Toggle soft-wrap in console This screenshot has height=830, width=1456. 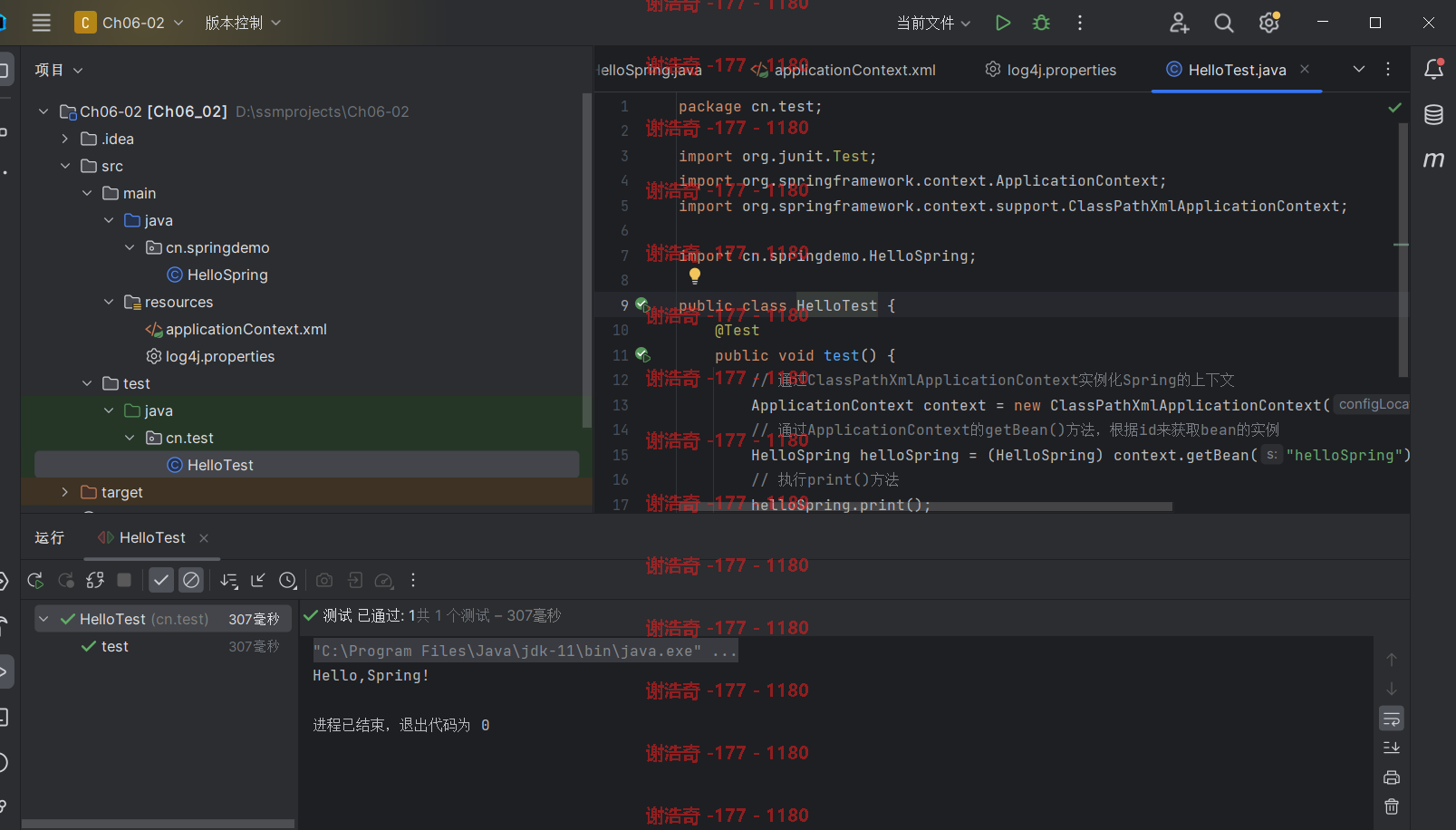coord(1392,719)
